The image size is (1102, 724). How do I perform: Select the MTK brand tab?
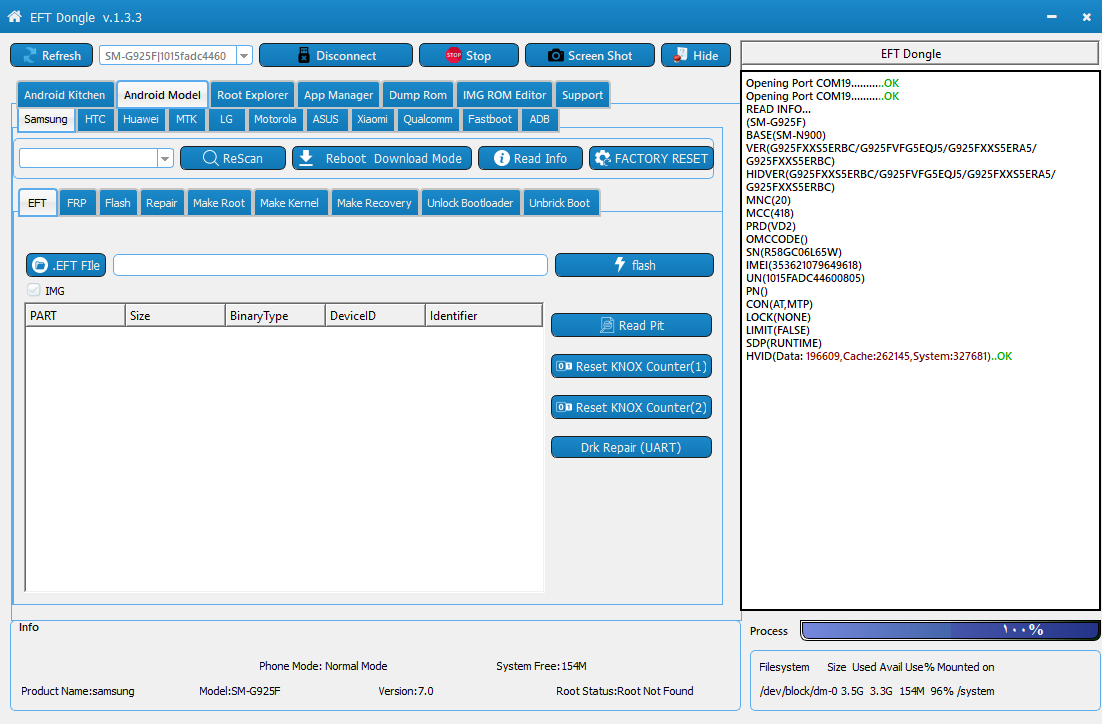186,119
